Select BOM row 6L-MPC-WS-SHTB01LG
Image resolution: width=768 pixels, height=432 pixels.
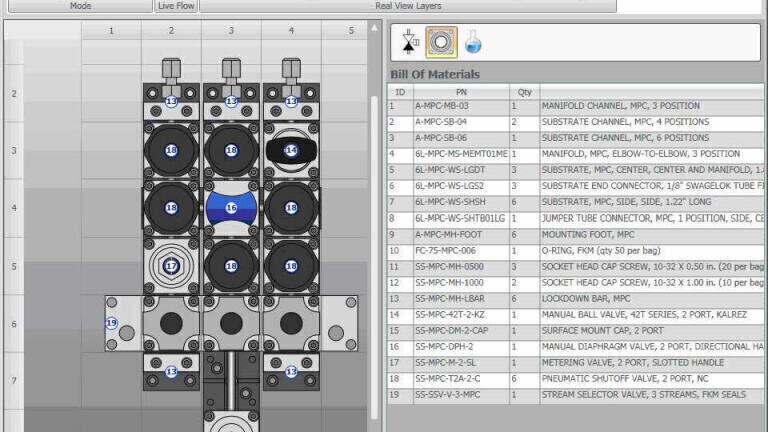click(576, 218)
